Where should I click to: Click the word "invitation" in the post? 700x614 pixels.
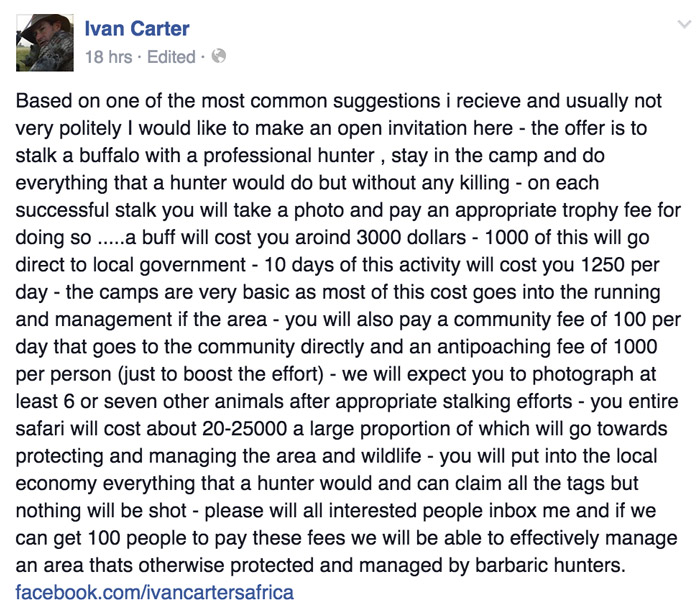tap(428, 129)
